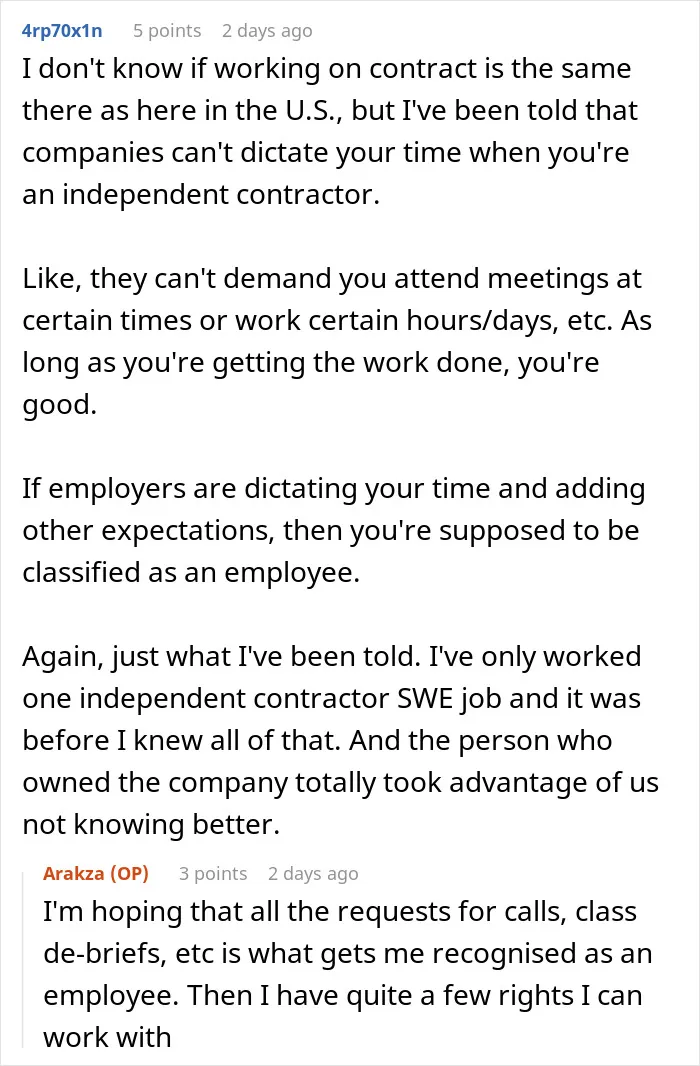Click the 3 points score on the reply
Screen dimensions: 700x1066
click(213, 874)
